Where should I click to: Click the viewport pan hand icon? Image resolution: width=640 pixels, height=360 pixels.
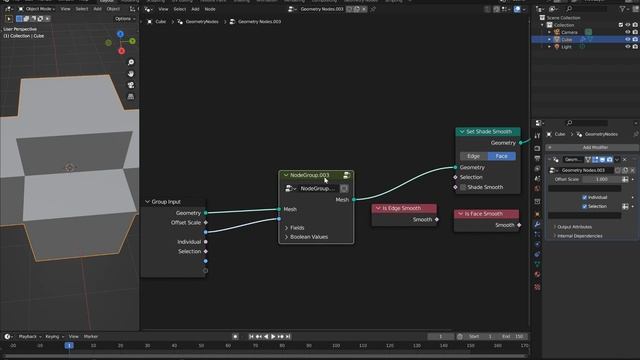(x=131, y=74)
